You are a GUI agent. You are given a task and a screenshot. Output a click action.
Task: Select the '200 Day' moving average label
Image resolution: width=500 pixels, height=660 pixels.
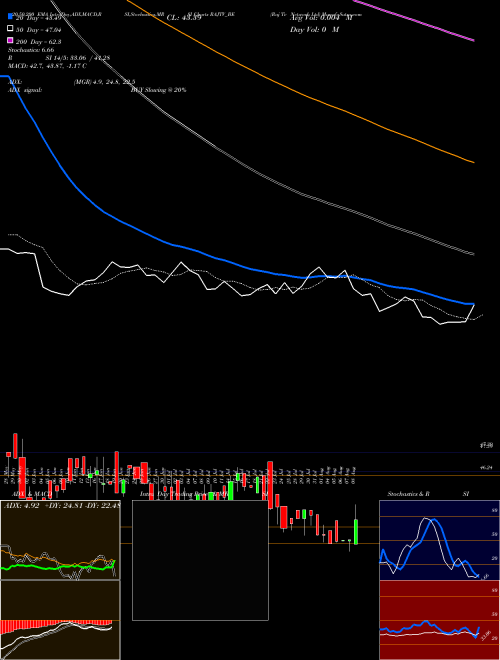click(39, 42)
